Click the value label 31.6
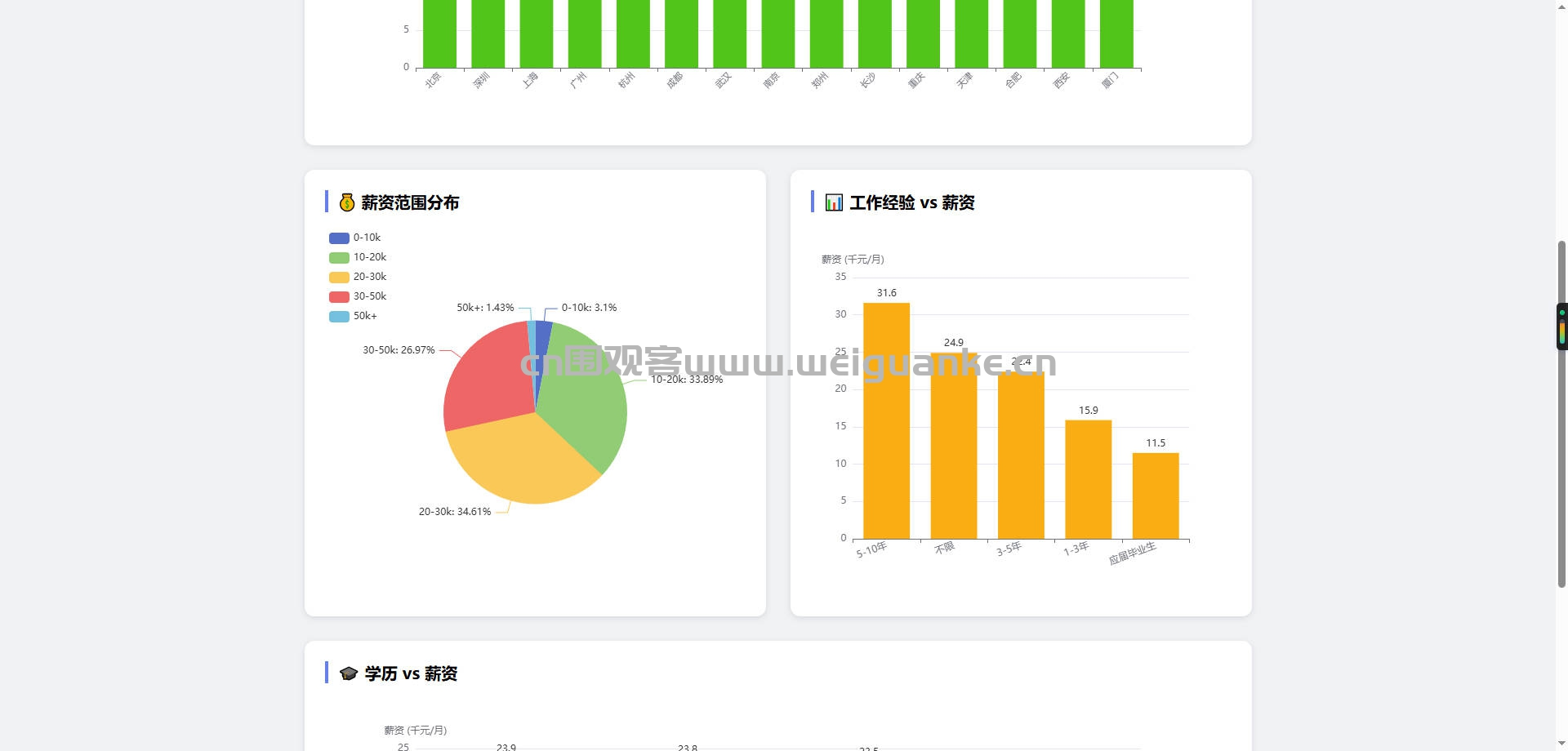This screenshot has height=751, width=1568. point(886,293)
